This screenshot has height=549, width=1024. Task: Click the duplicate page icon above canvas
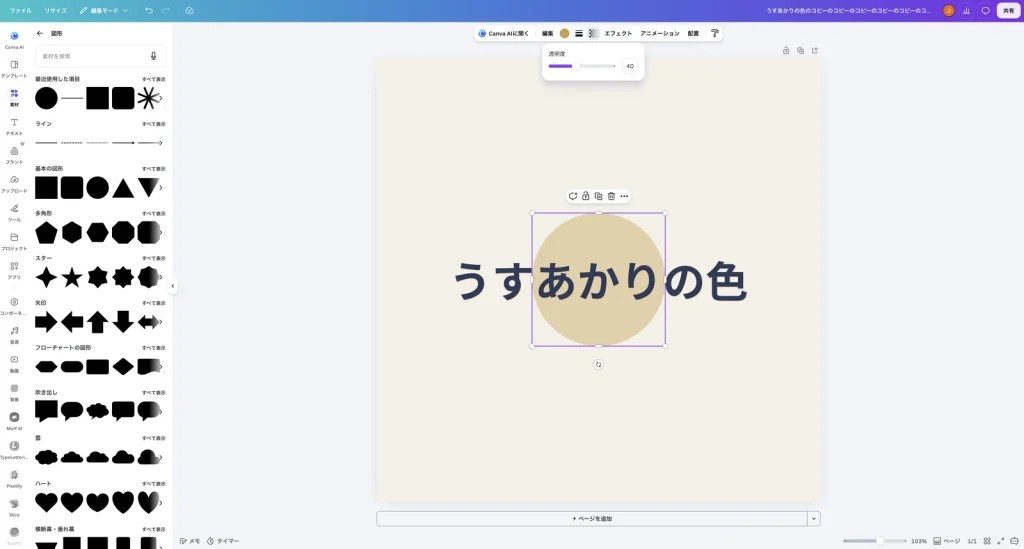[x=800, y=50]
